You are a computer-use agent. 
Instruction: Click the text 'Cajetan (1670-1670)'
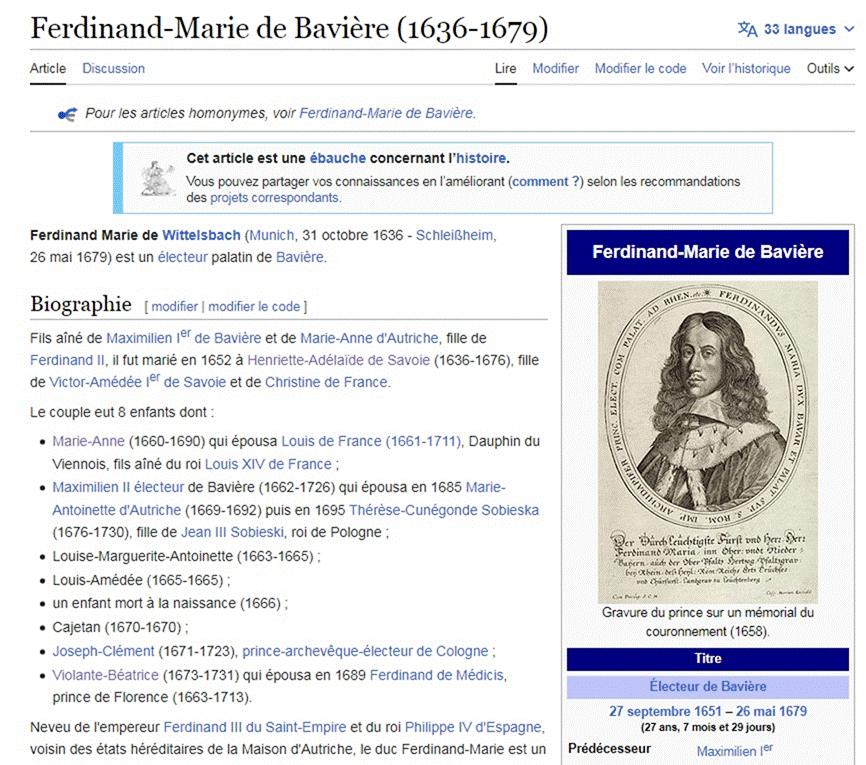pos(117,627)
